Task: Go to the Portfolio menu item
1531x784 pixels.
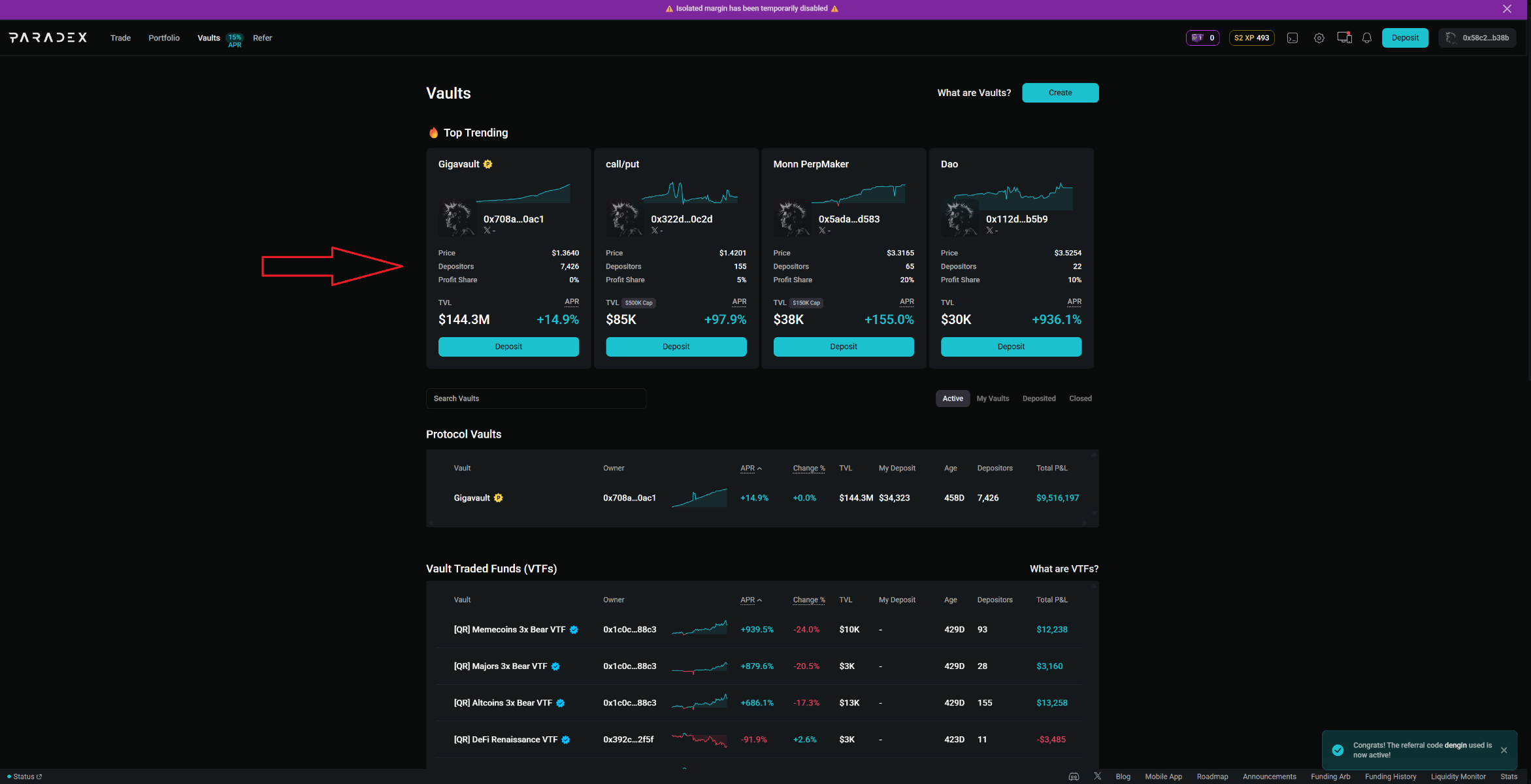Action: coord(163,38)
